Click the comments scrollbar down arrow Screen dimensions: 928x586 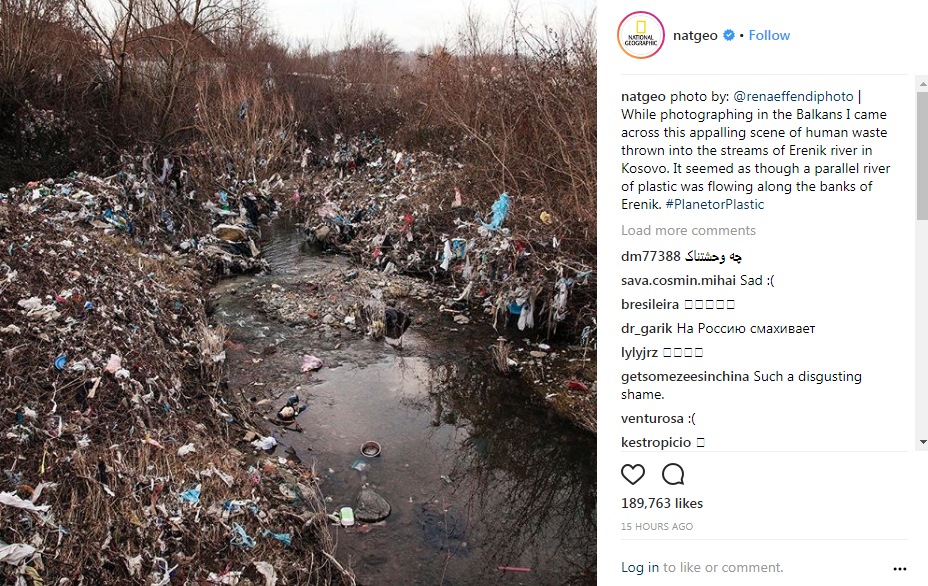(x=922, y=442)
